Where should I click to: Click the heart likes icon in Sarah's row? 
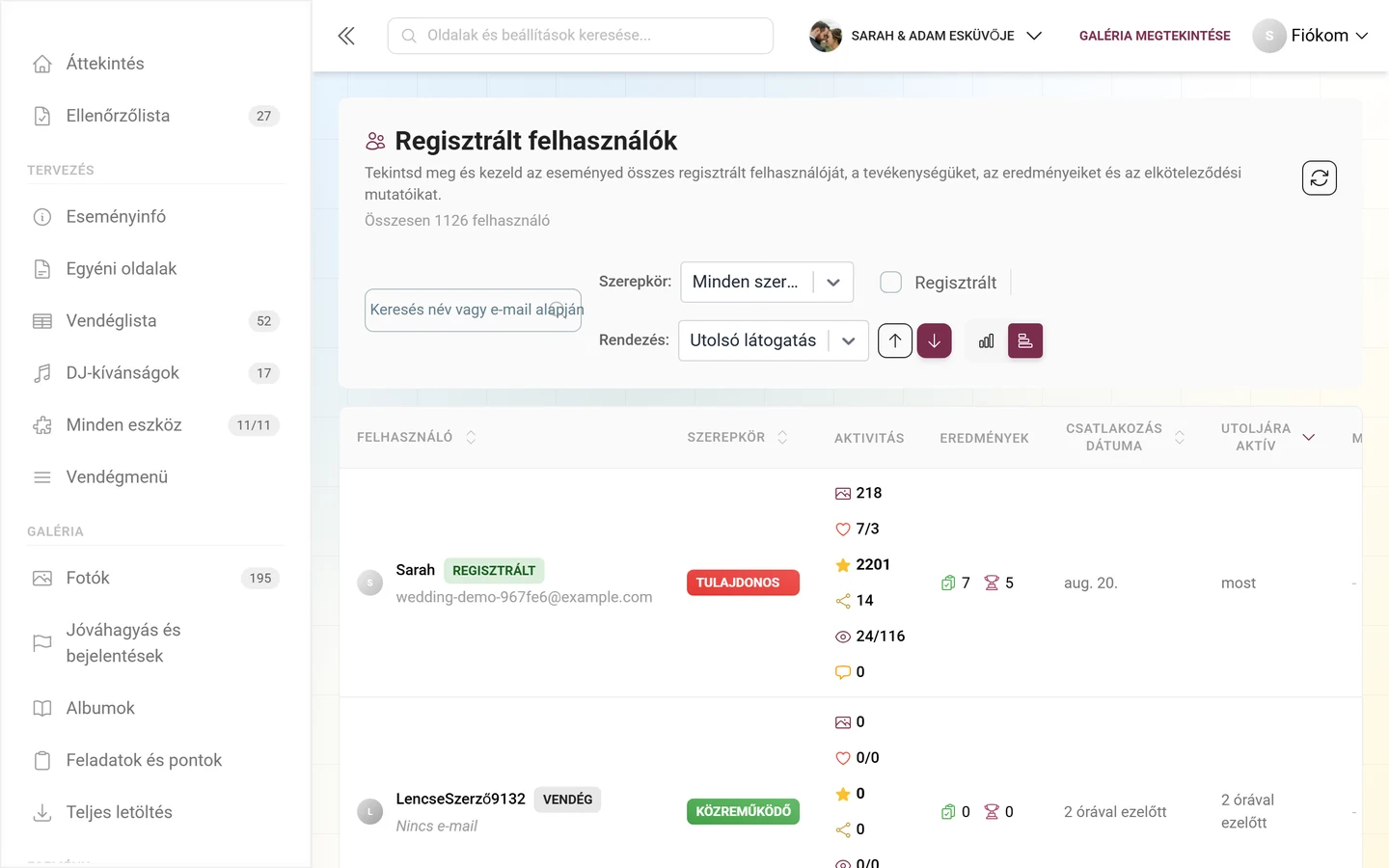click(x=843, y=529)
